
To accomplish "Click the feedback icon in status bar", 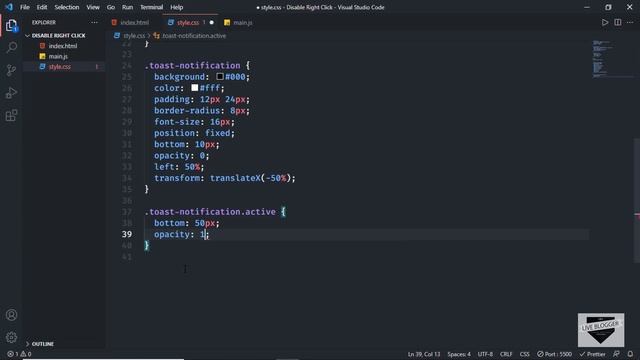I will [616, 354].
